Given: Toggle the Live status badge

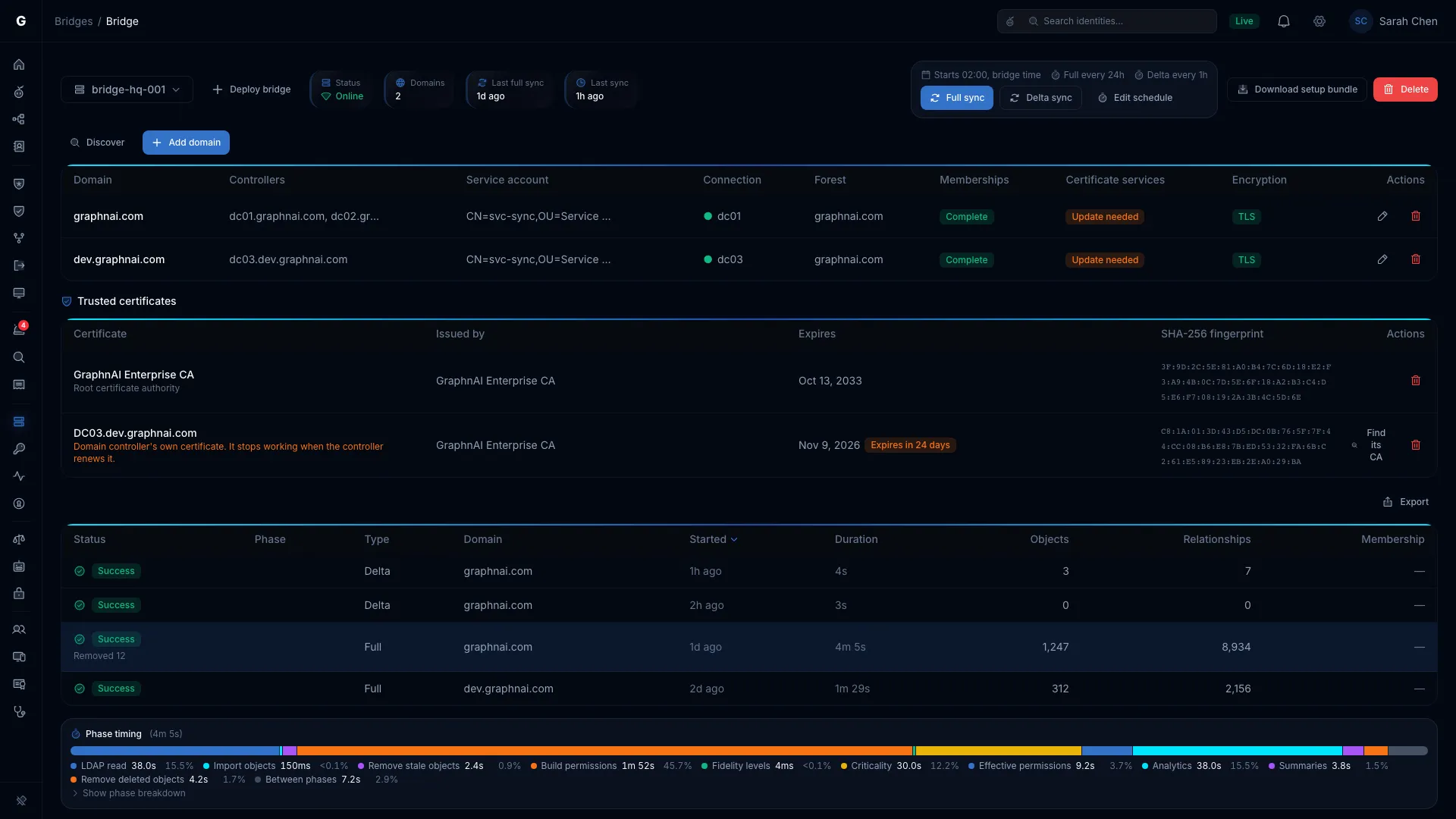Looking at the screenshot, I should (1244, 21).
